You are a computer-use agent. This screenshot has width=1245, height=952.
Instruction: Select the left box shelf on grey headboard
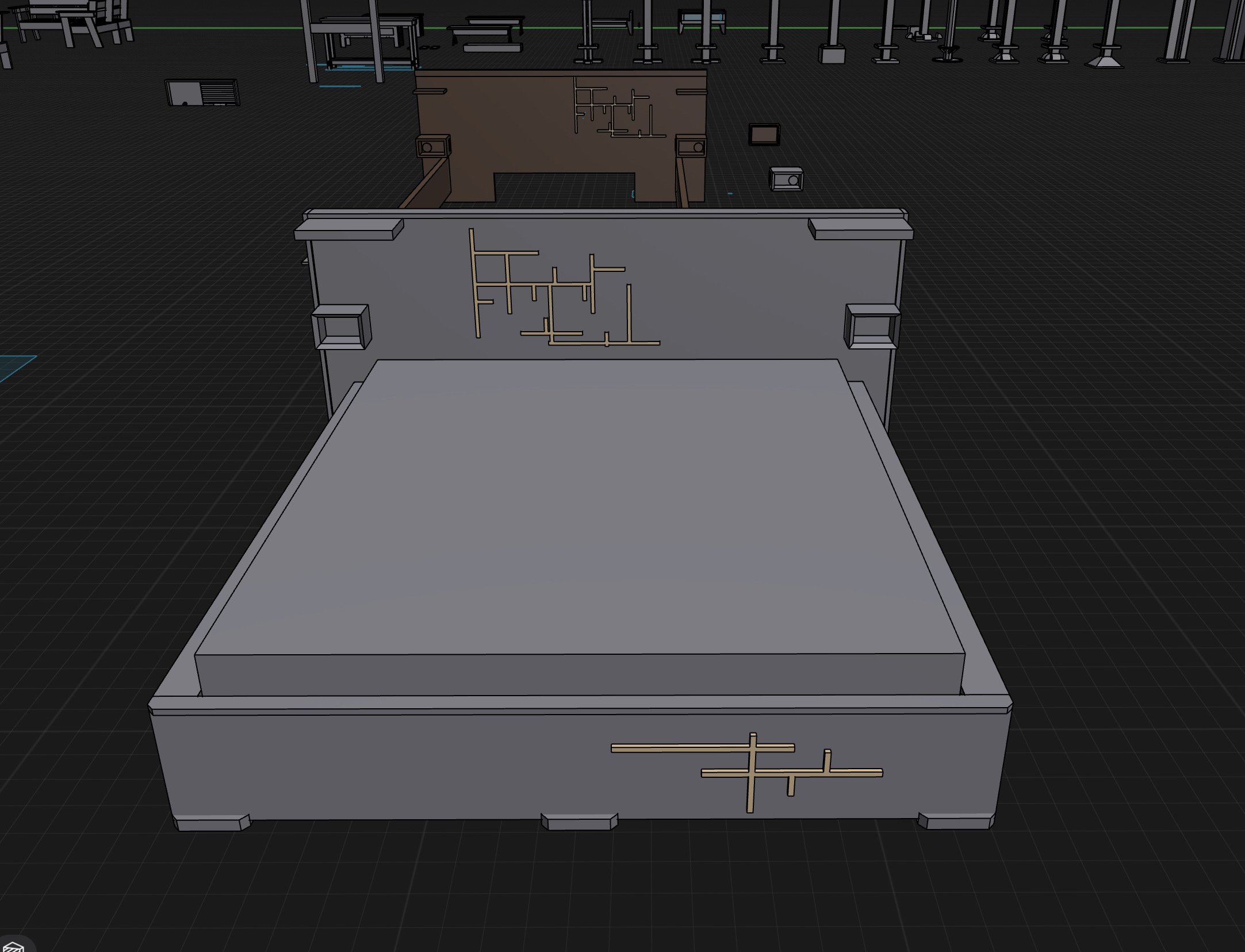340,327
